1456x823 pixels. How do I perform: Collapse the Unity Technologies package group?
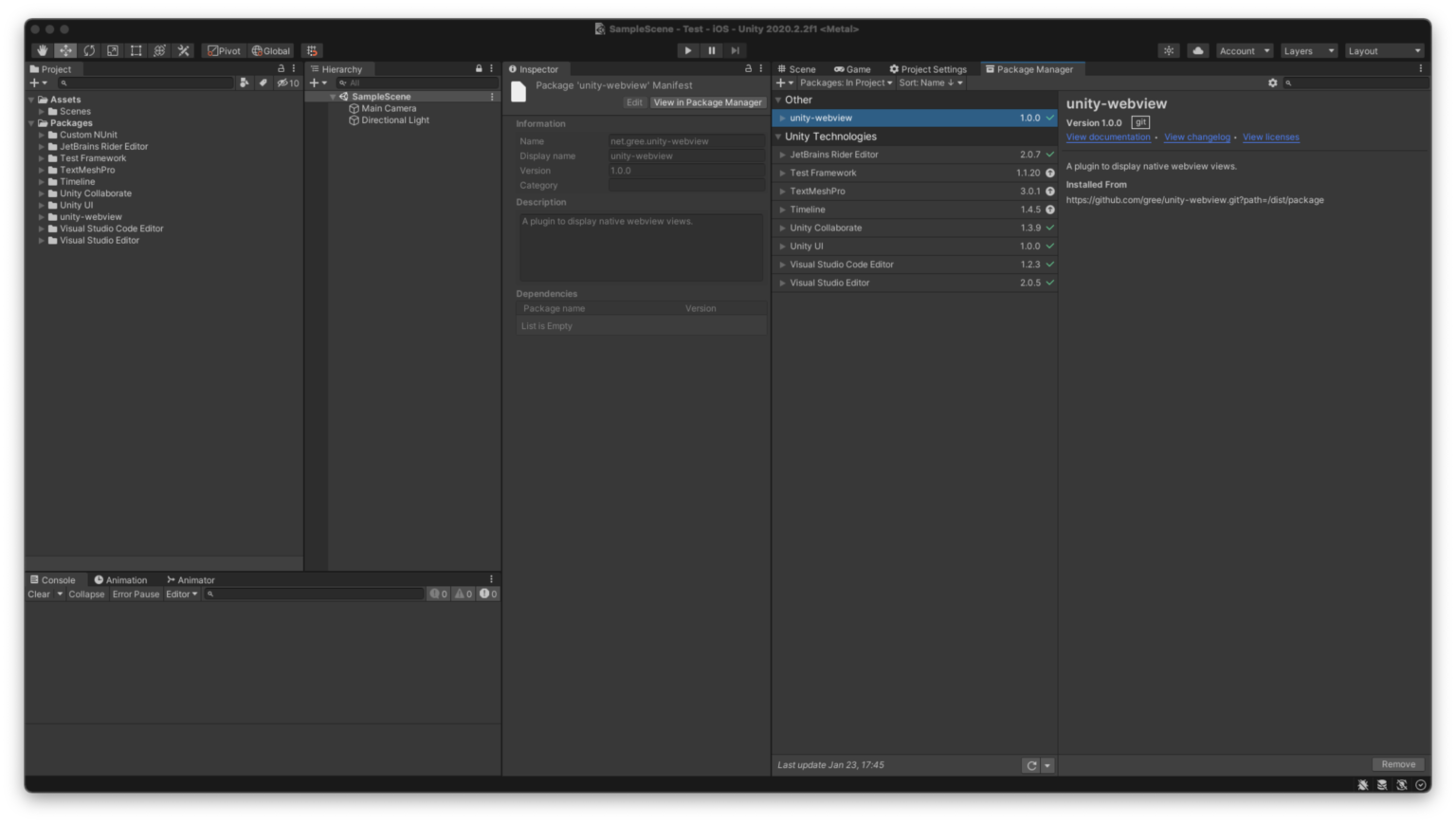tap(780, 136)
